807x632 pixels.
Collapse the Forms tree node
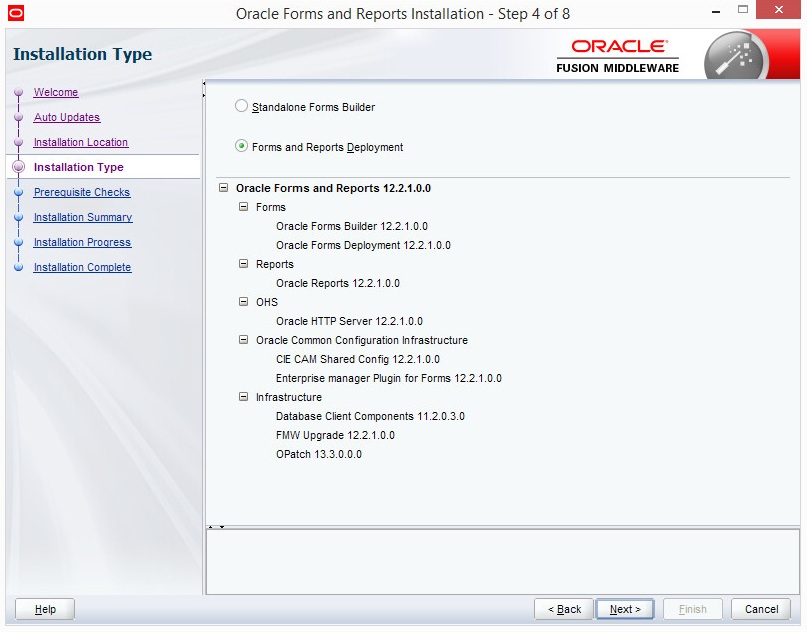coord(243,207)
